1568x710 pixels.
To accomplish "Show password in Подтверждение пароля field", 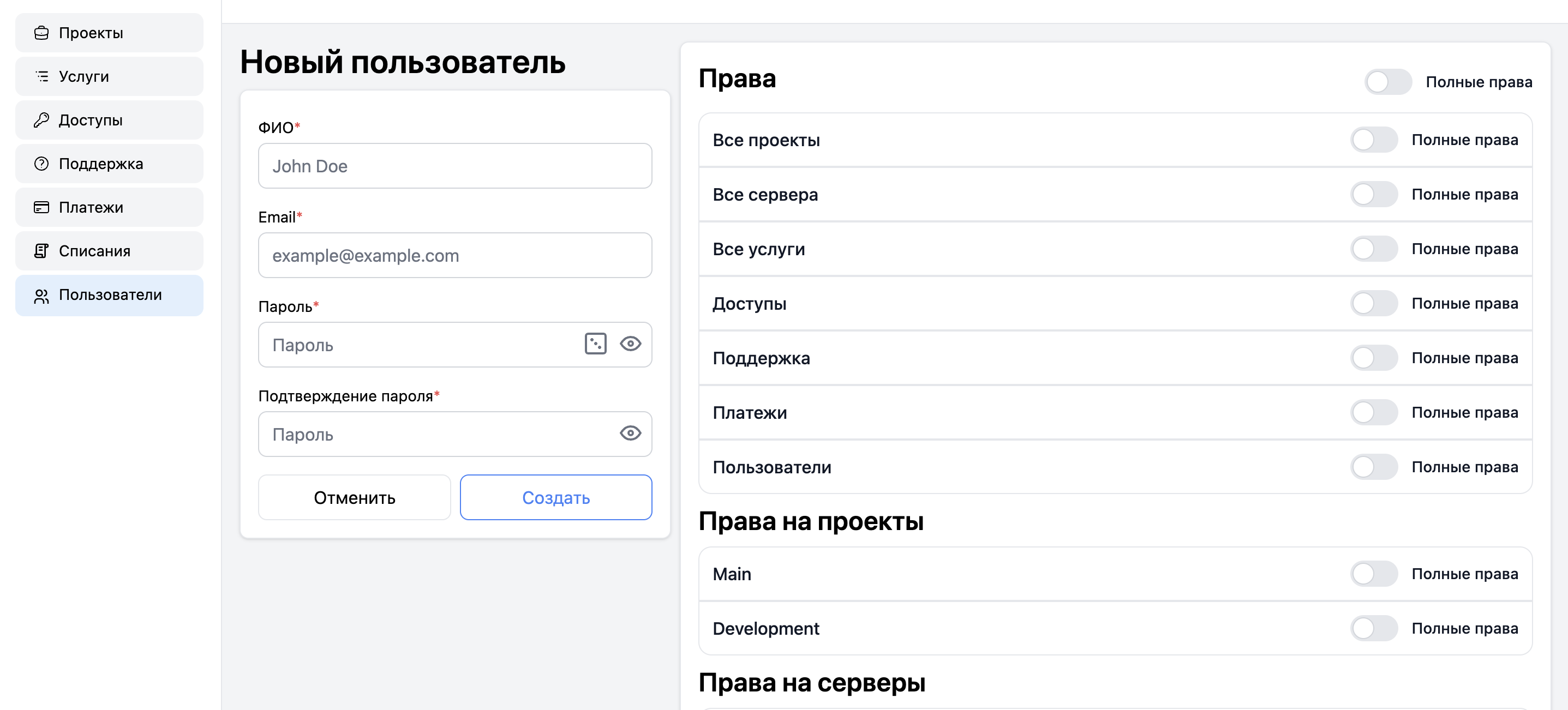I will point(631,433).
